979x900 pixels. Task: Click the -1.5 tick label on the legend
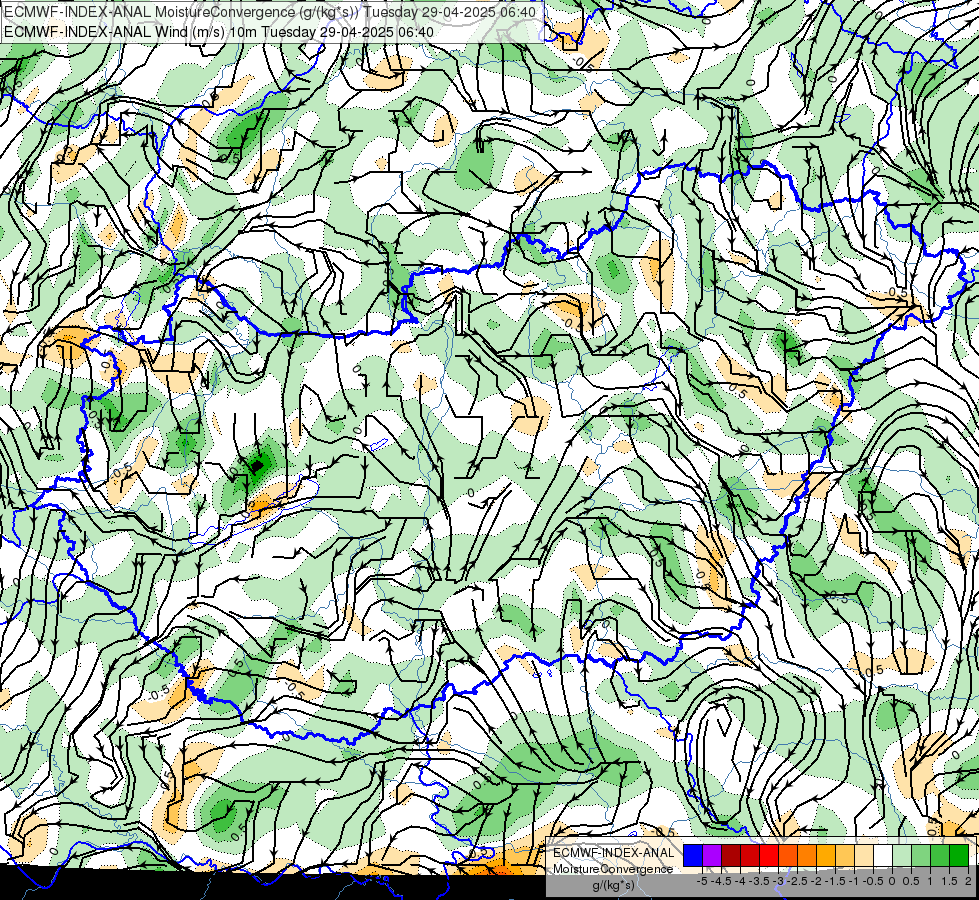click(835, 881)
